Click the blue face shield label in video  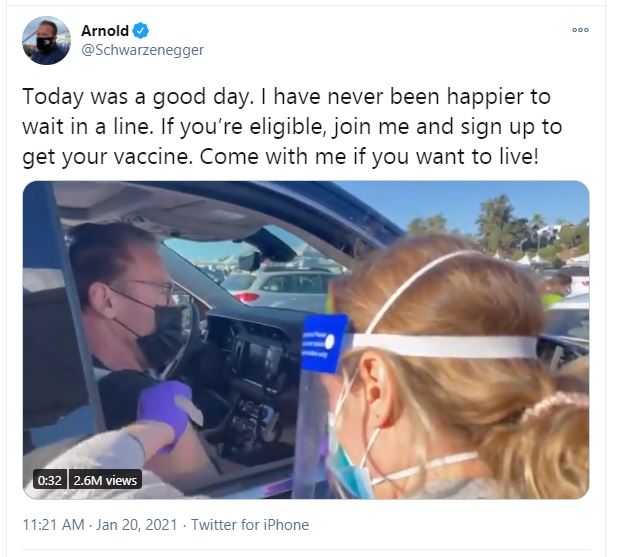point(324,342)
